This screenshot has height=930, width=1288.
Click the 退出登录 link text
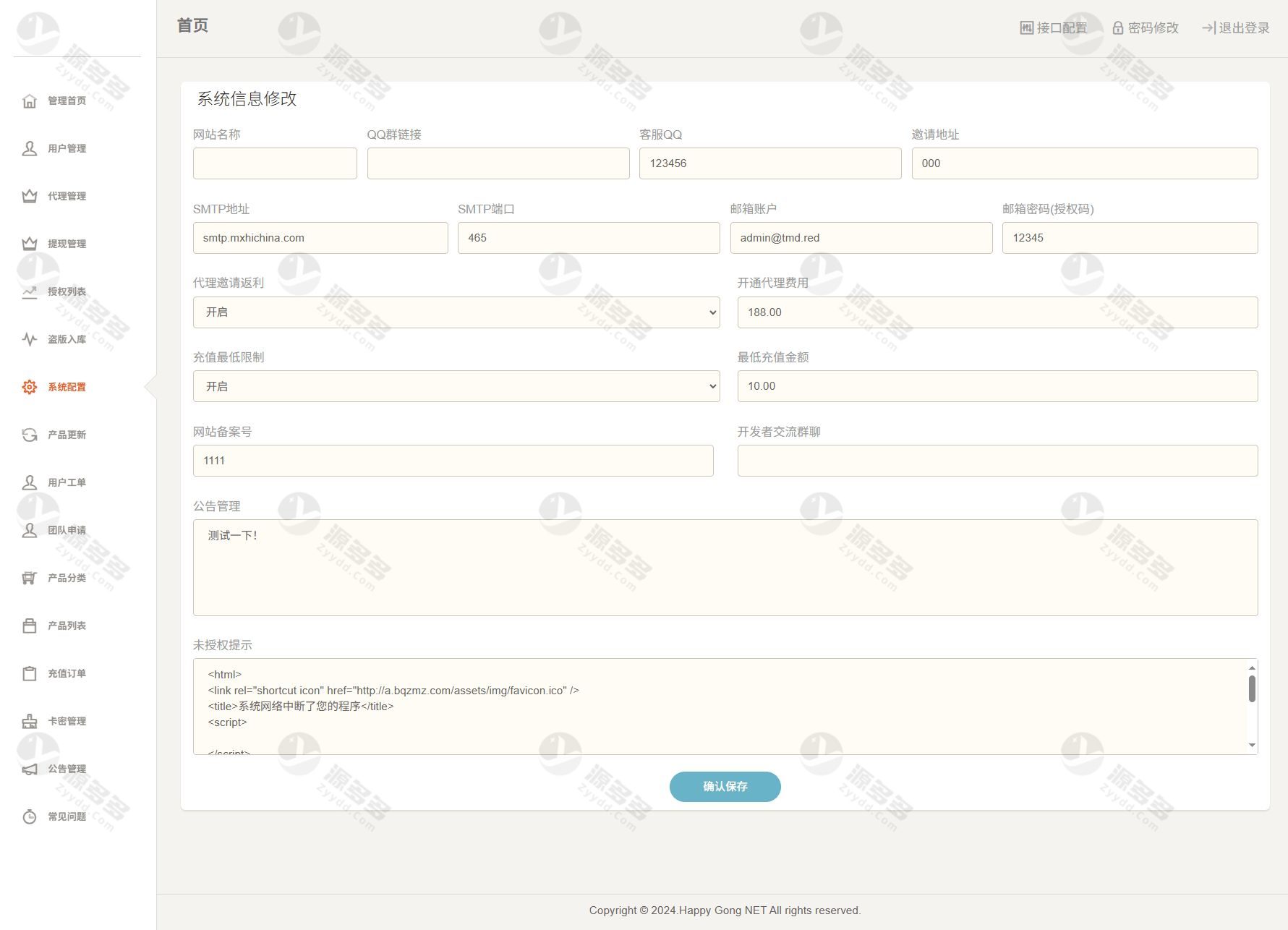tap(1244, 27)
